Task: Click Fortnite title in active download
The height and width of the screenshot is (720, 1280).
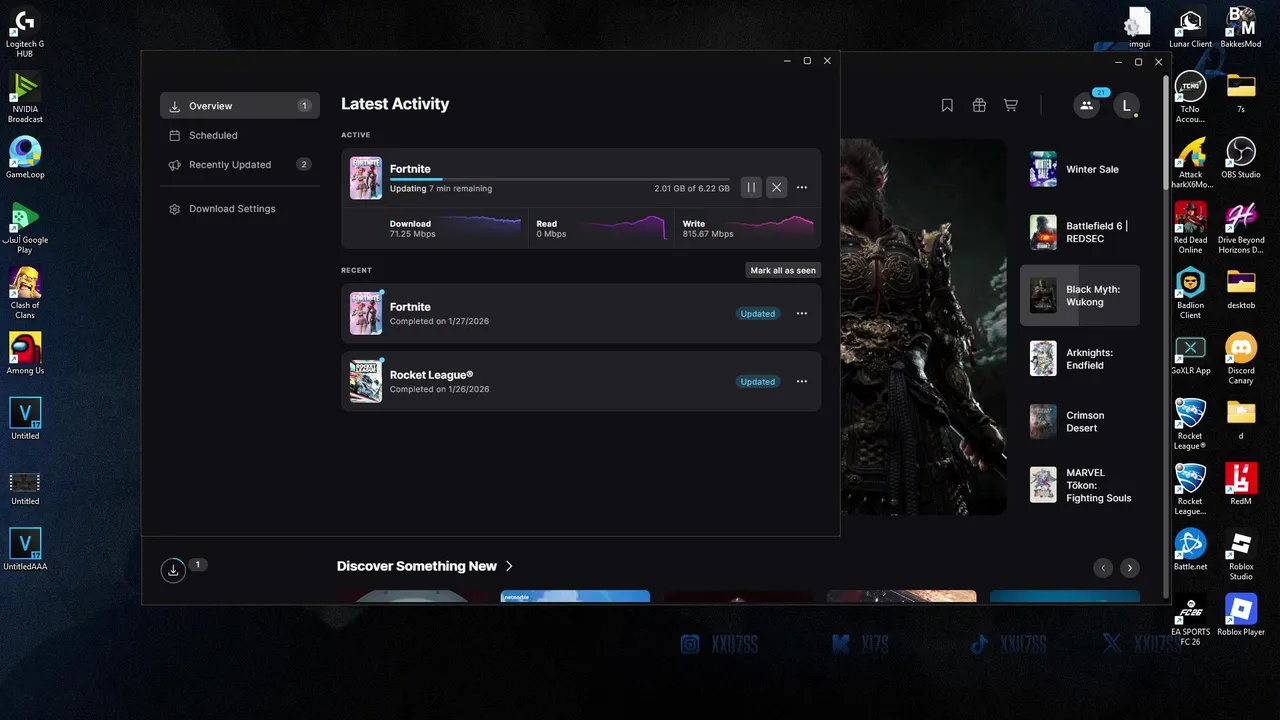Action: pyautogui.click(x=410, y=169)
